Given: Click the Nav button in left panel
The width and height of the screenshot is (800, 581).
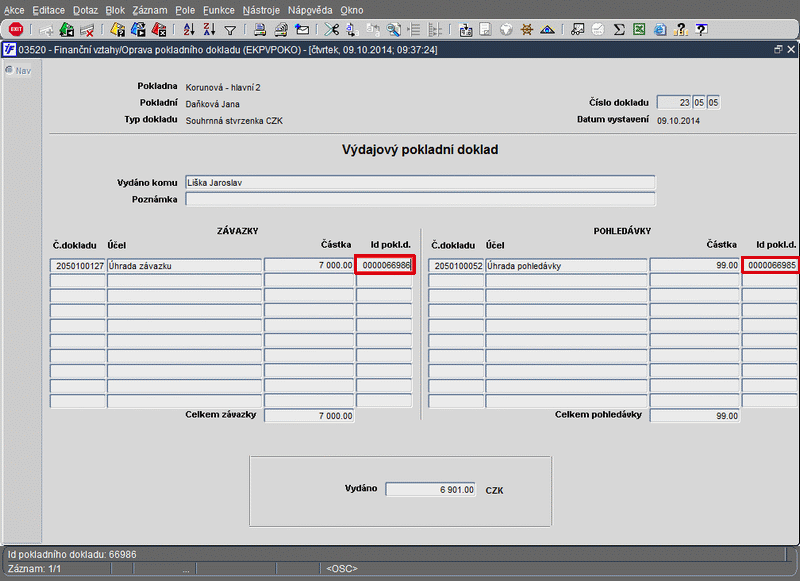Looking at the screenshot, I should (x=18, y=70).
